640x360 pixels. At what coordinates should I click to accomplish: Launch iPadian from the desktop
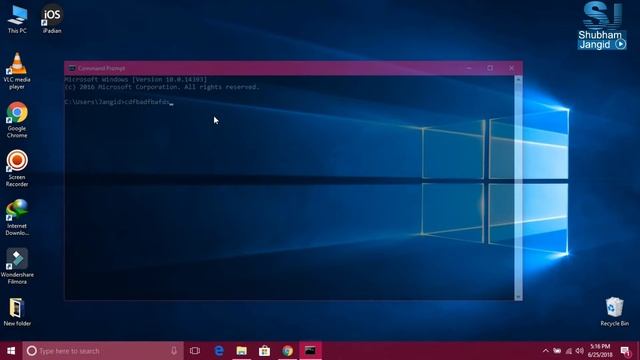[52, 20]
